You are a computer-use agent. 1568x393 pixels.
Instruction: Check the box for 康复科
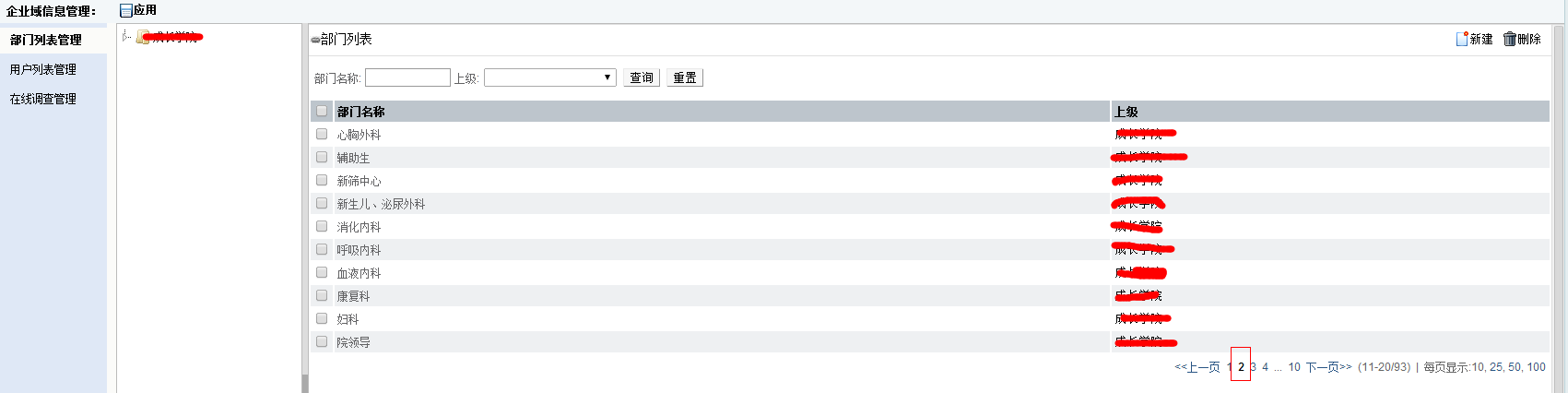pyautogui.click(x=322, y=295)
